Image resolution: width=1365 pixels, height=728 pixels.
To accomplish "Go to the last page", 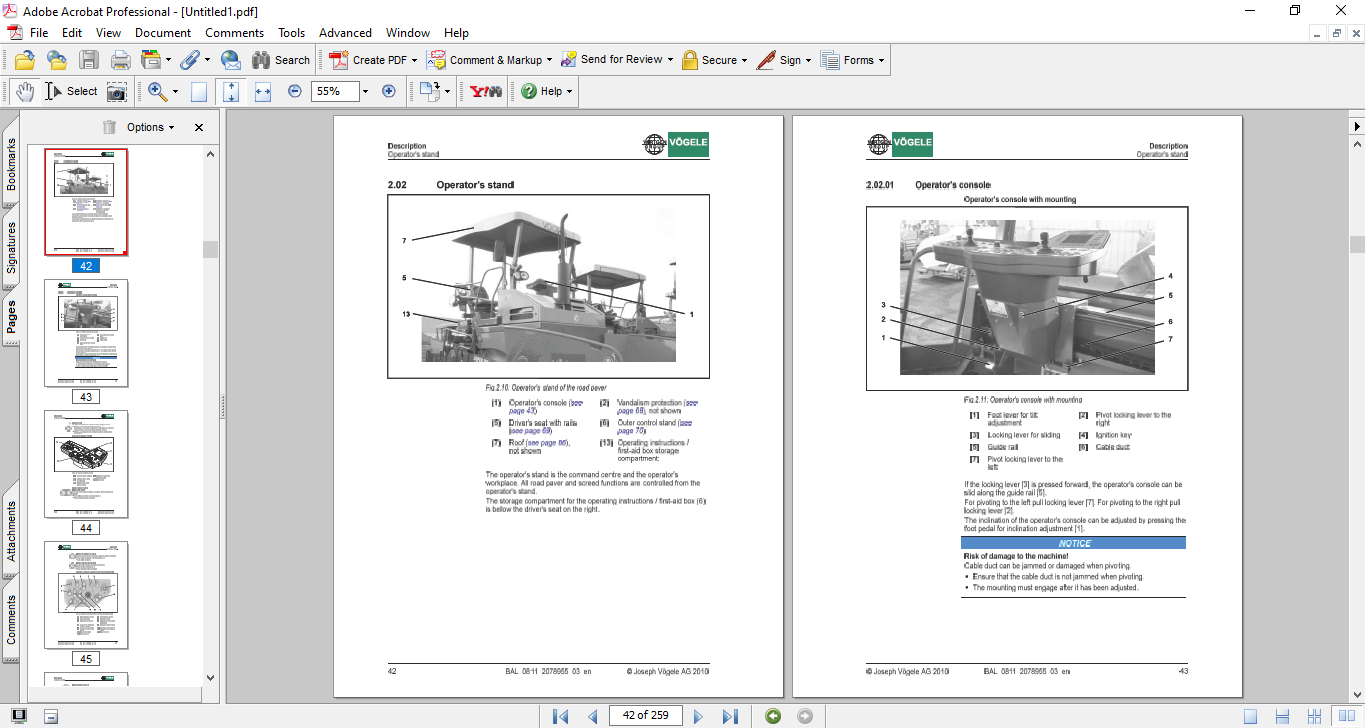I will [730, 716].
